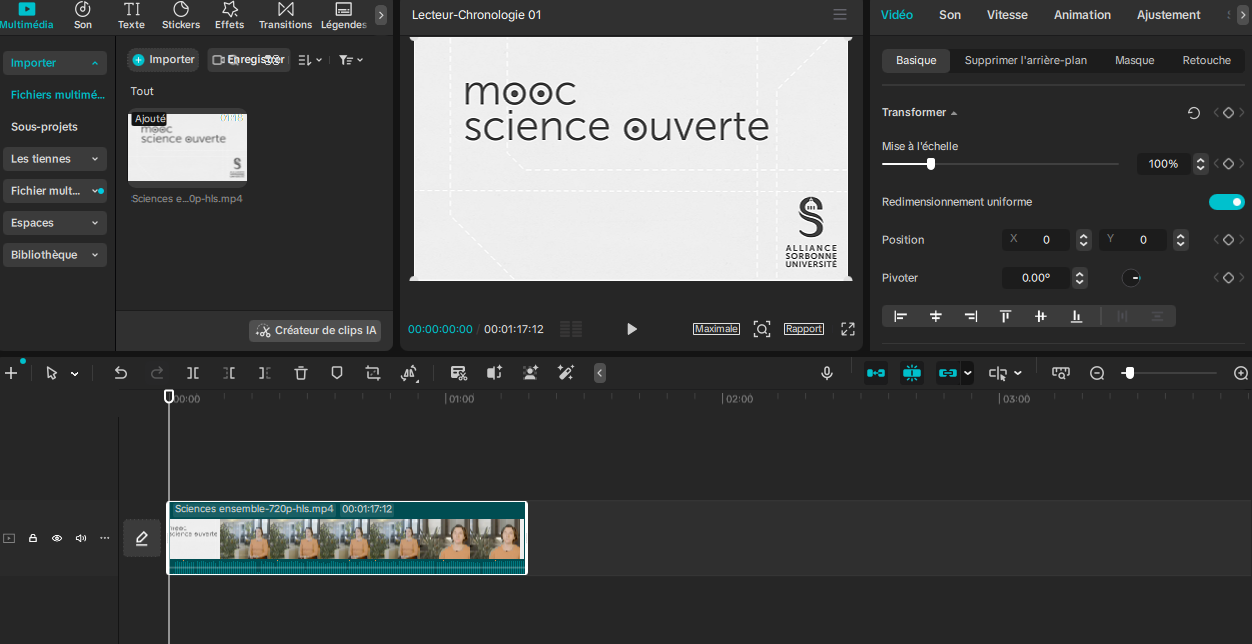Open the Stickers panel

click(181, 15)
